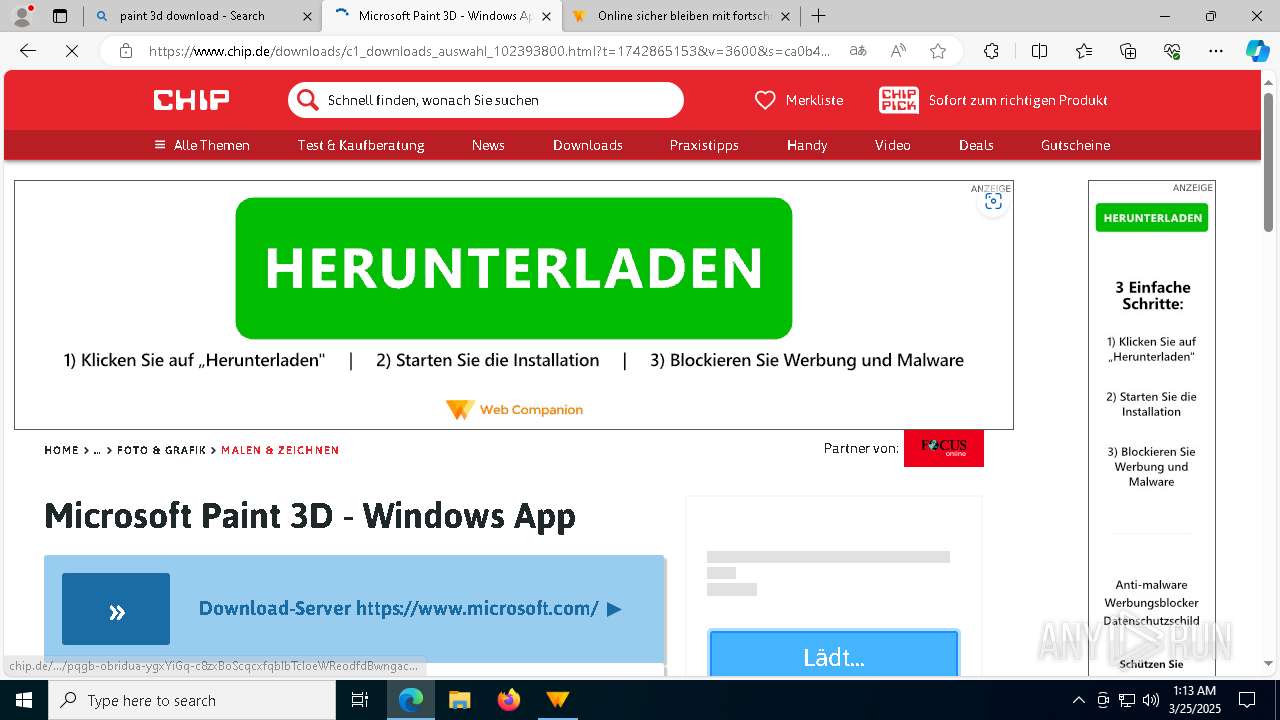This screenshot has width=1280, height=720.
Task: Open the taskbar clock and date
Action: (1192, 700)
